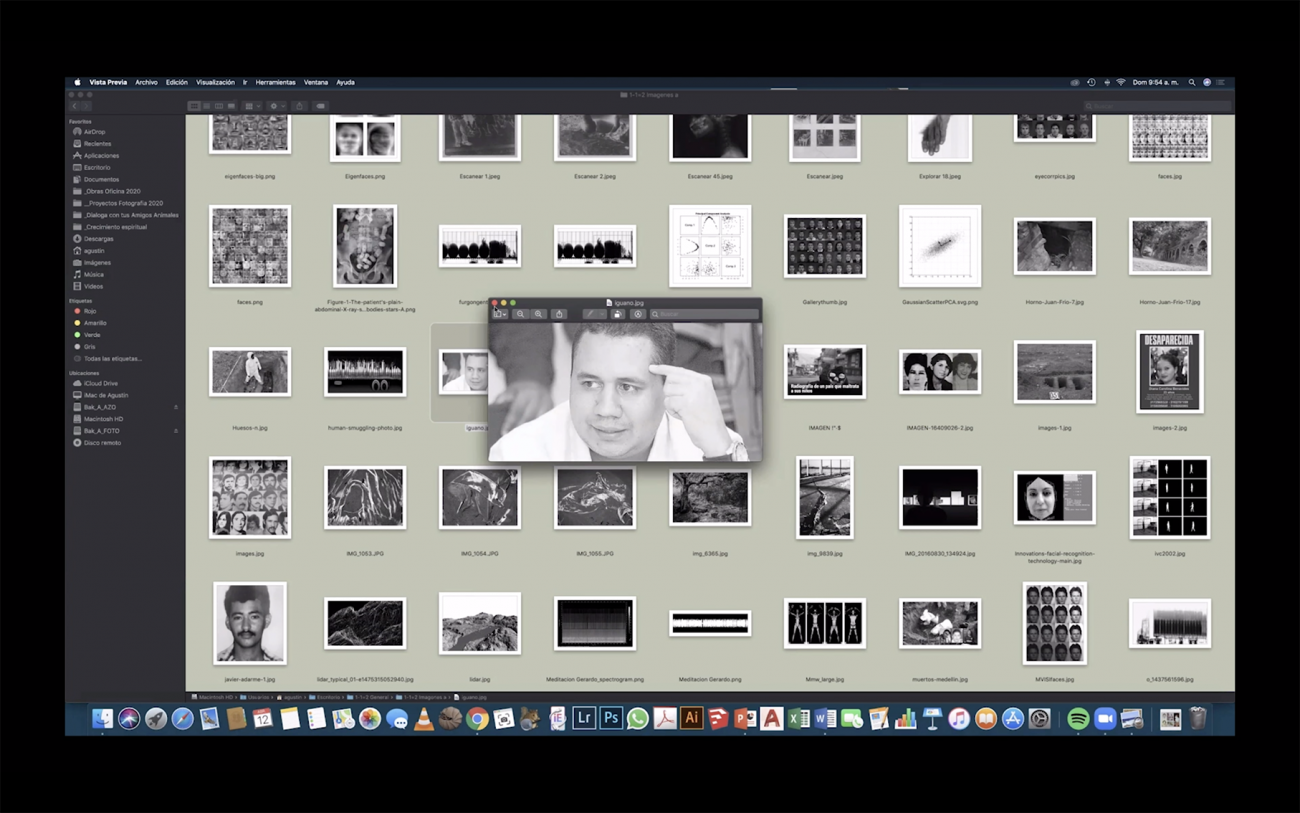Viewport: 1300px width, 813px height.
Task: Open Finder from the Dock
Action: [x=102, y=718]
